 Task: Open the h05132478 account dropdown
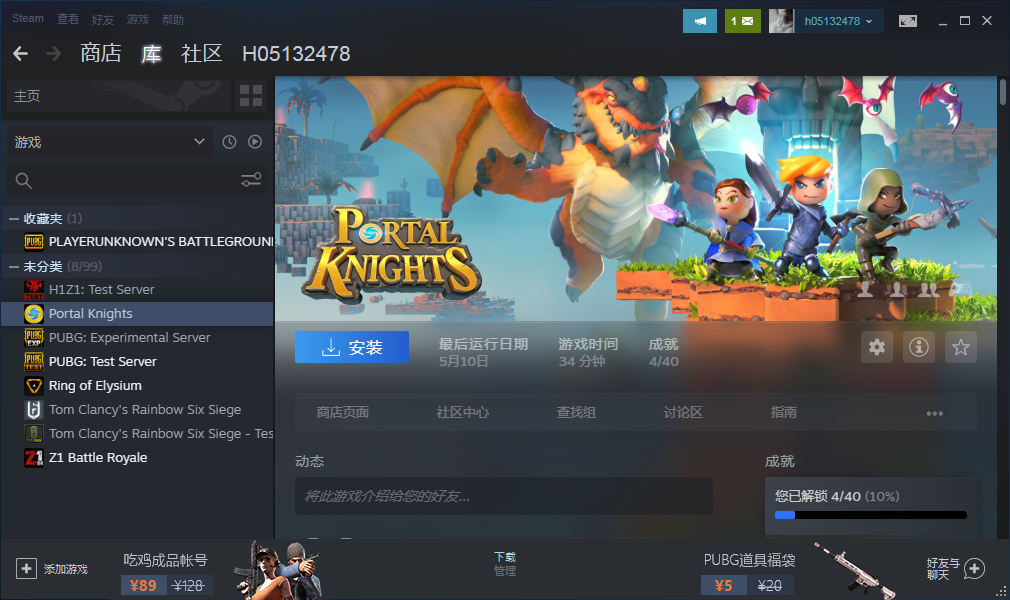(838, 21)
